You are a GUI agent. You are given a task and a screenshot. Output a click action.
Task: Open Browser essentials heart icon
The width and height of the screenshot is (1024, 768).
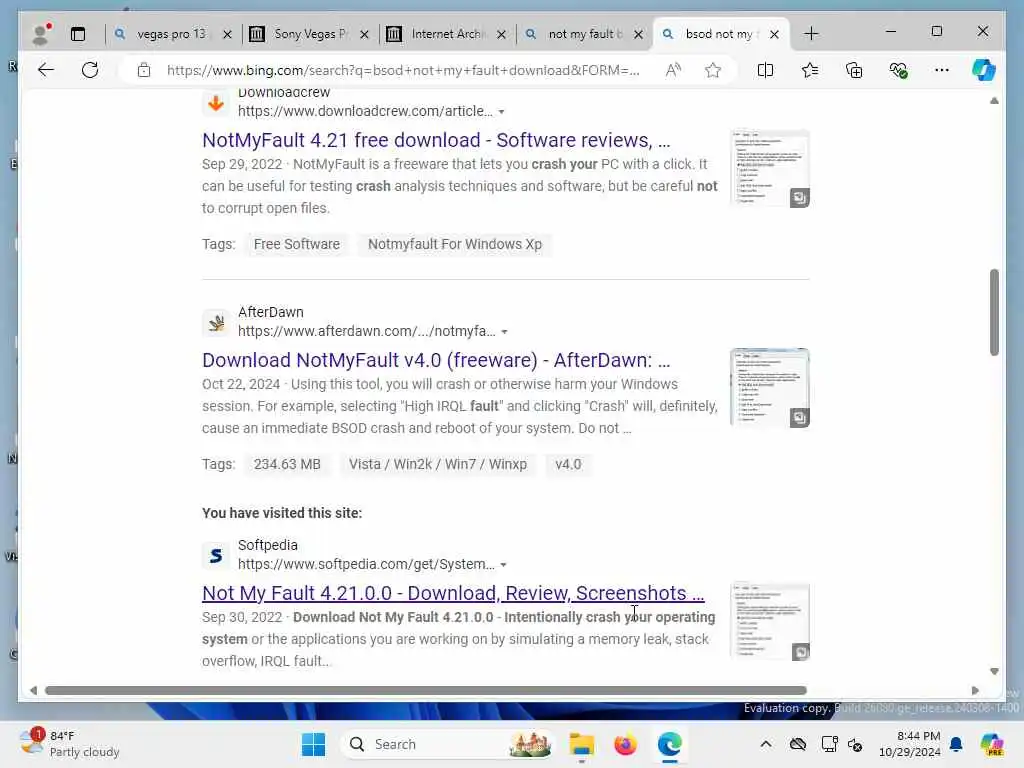(899, 70)
